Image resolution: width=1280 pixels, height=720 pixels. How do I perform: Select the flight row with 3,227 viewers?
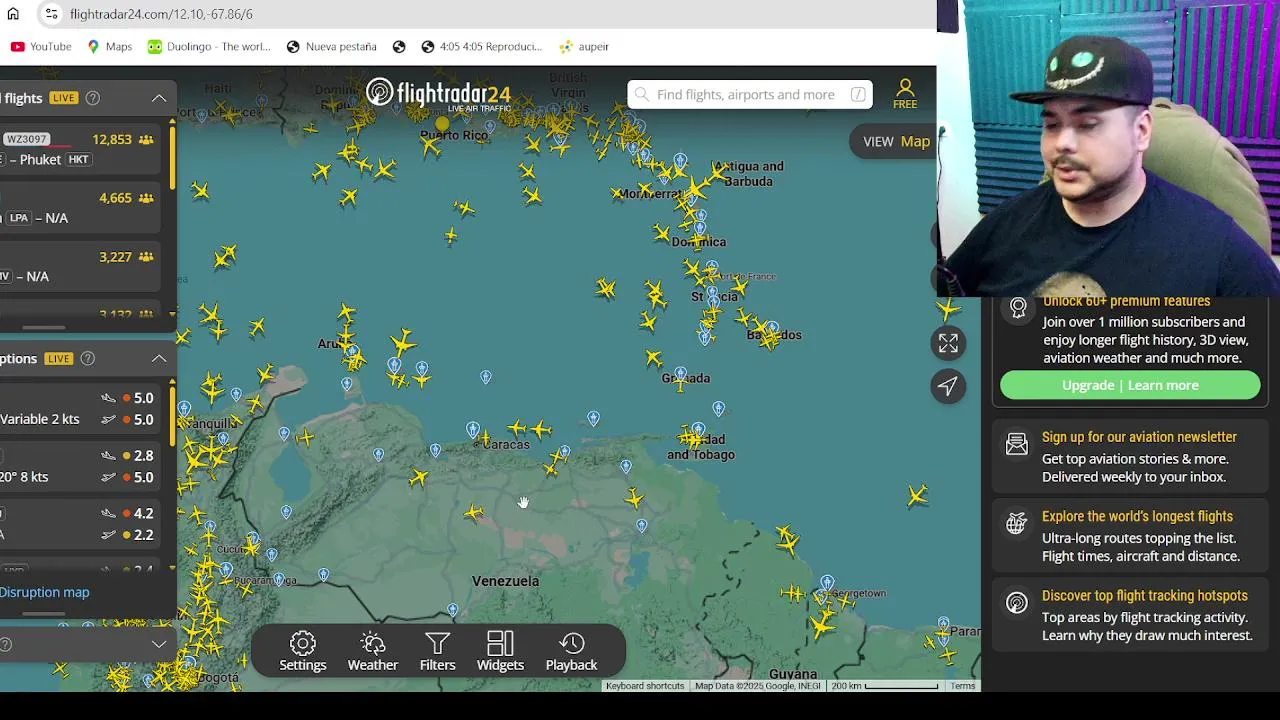coord(80,266)
